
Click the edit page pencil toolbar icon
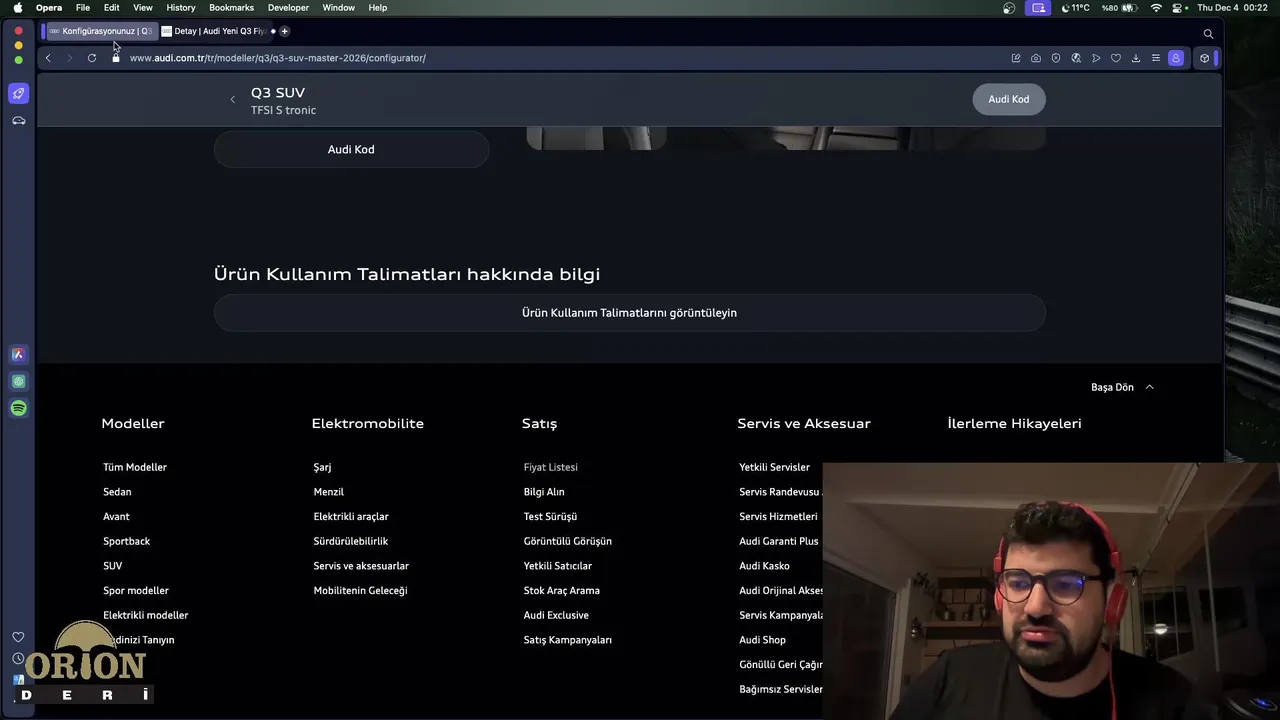pyautogui.click(x=1016, y=58)
